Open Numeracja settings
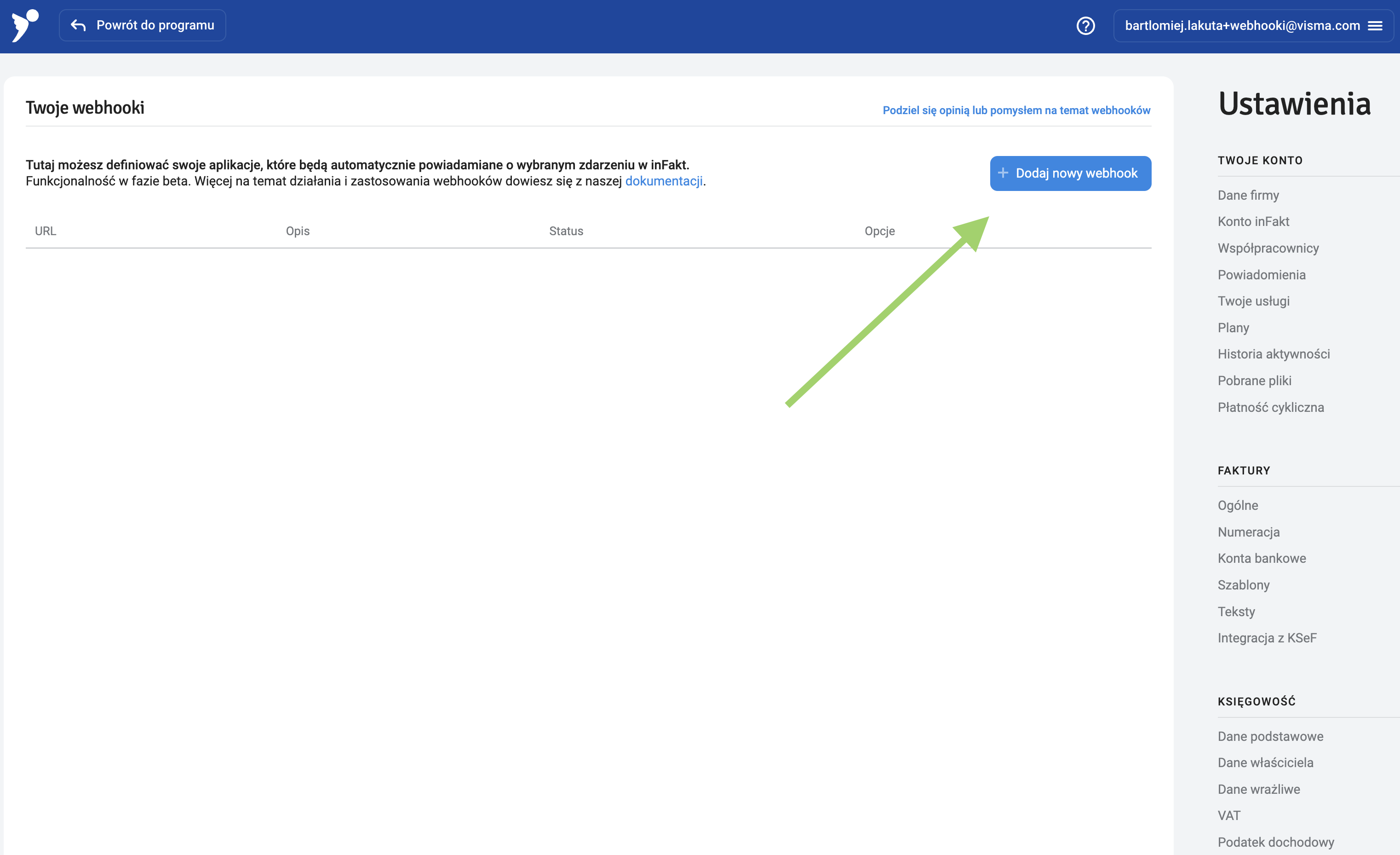The height and width of the screenshot is (855, 1400). coord(1248,532)
